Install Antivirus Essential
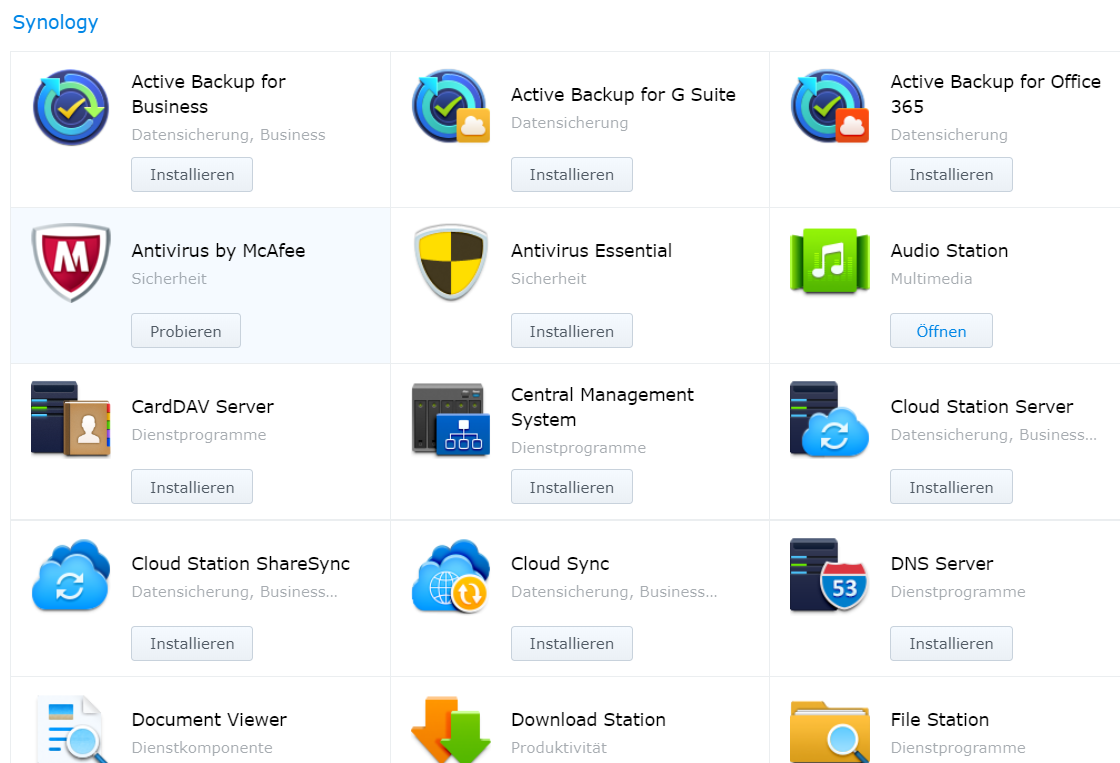1120x763 pixels. 571,331
